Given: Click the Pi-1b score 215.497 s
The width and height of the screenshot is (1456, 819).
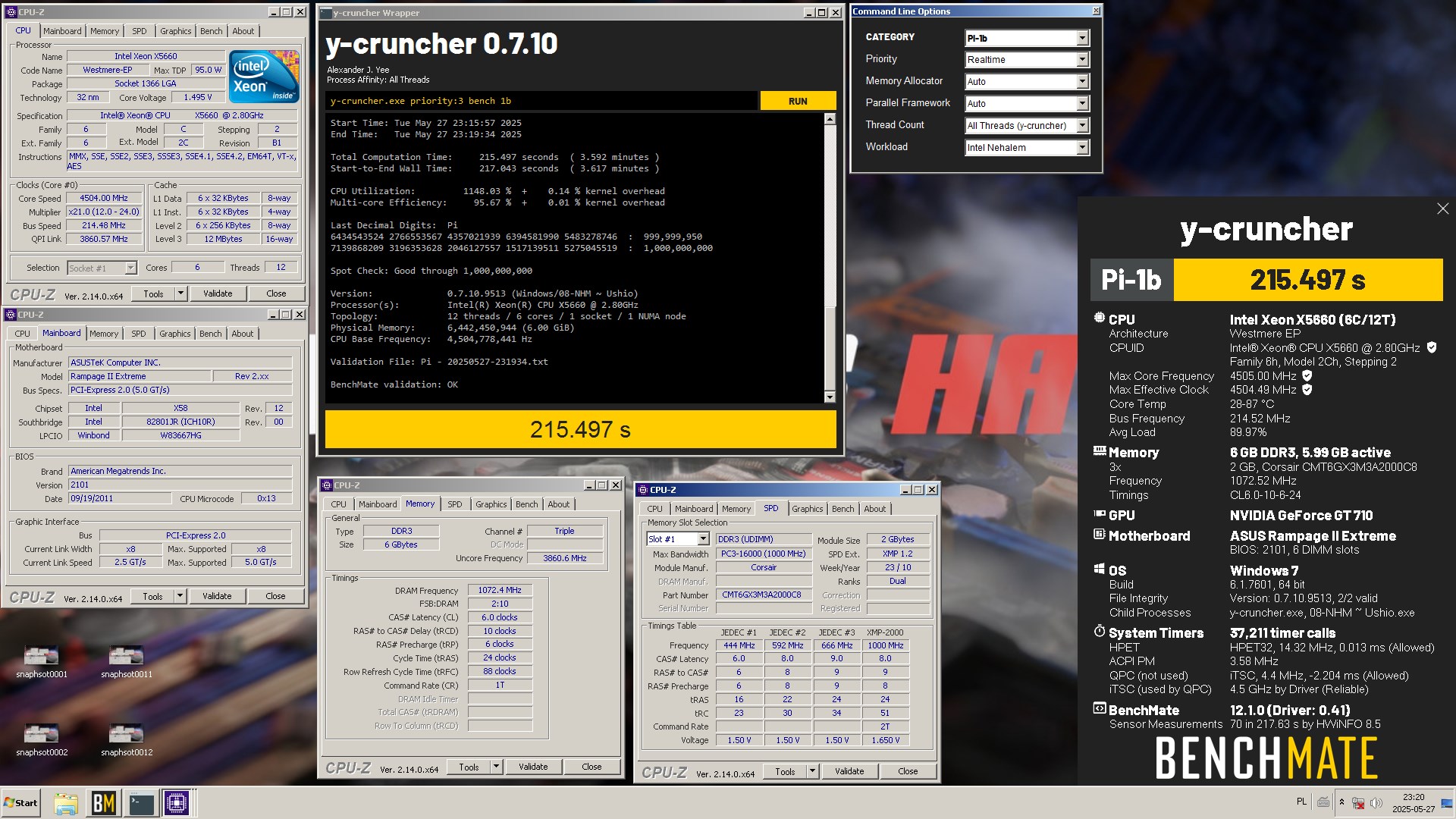Looking at the screenshot, I should (x=1307, y=280).
